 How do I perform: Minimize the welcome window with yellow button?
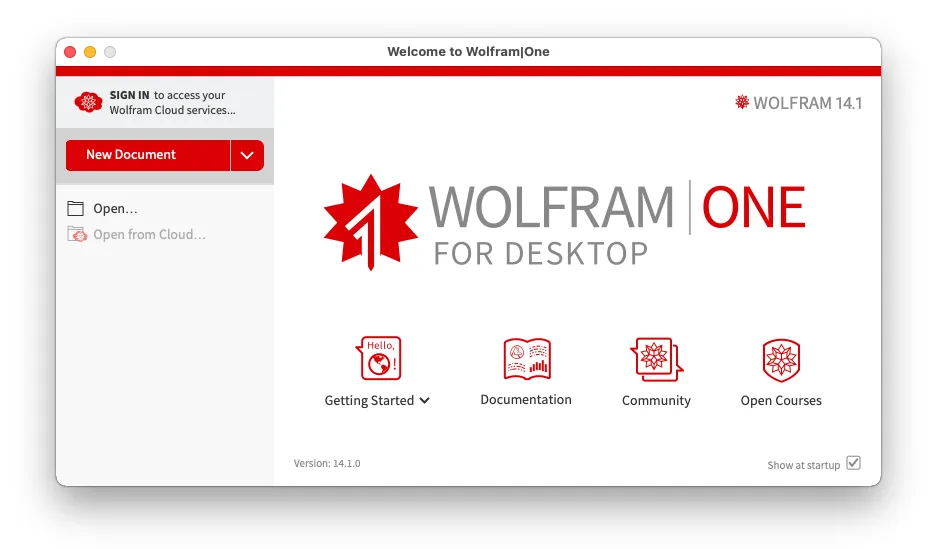[x=90, y=52]
